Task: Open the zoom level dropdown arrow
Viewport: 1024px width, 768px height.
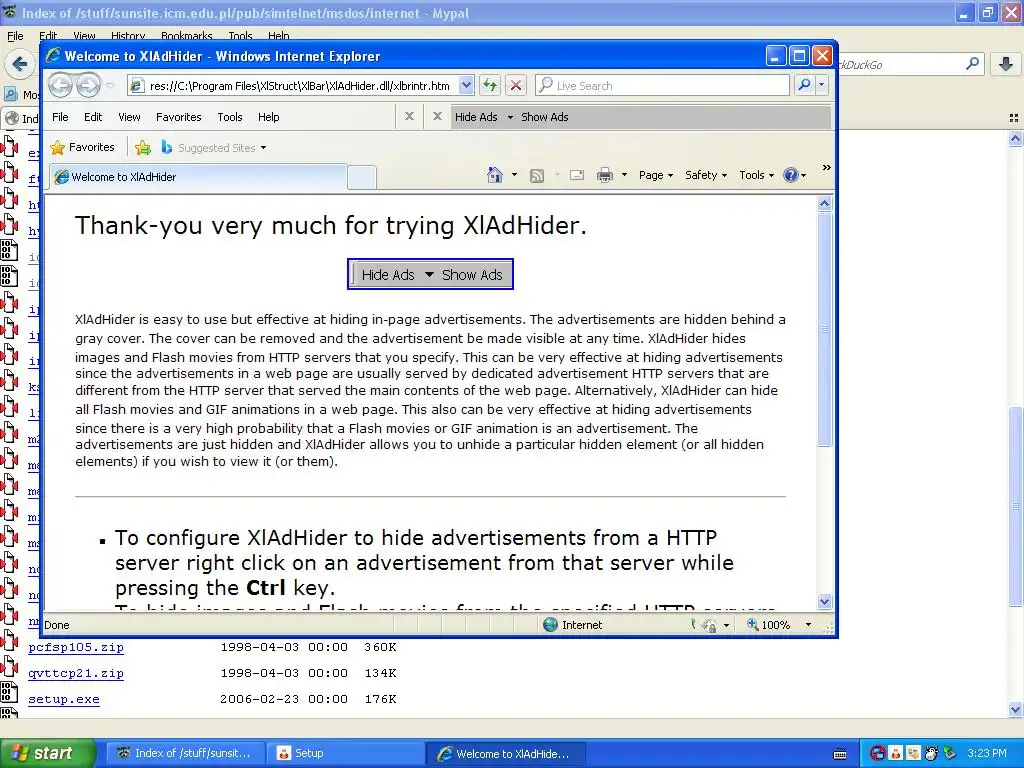Action: point(808,625)
